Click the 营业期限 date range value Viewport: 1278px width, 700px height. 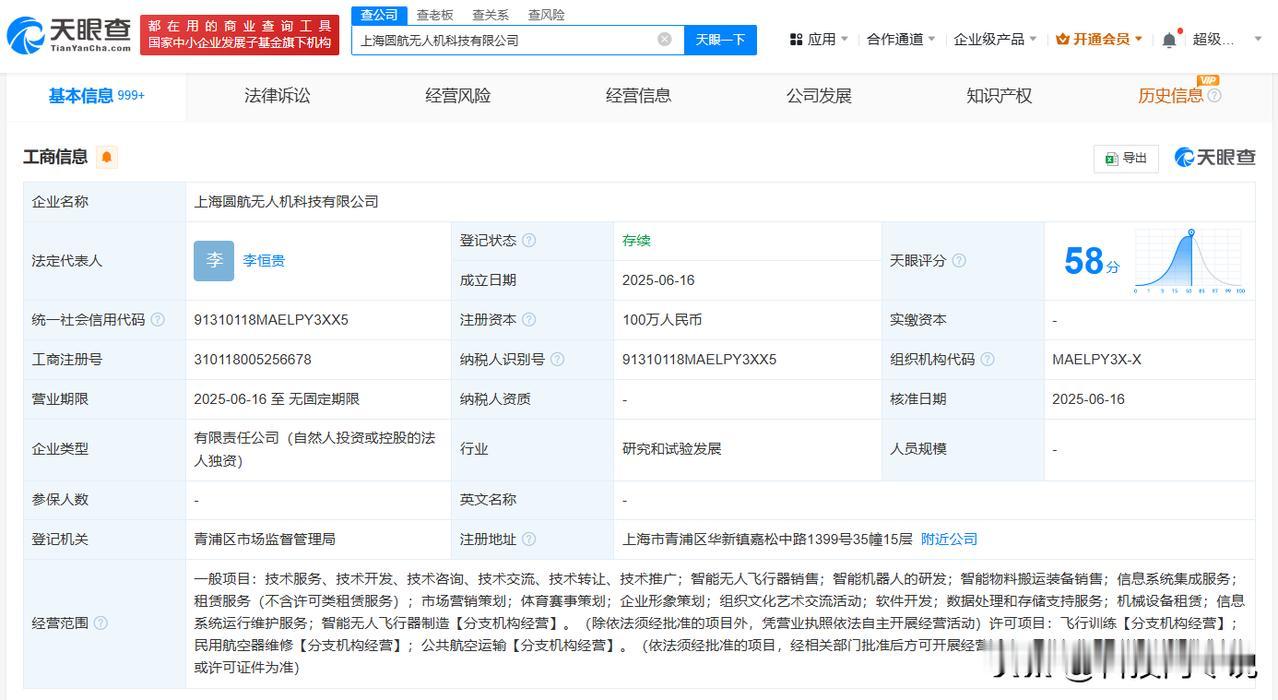pos(276,399)
